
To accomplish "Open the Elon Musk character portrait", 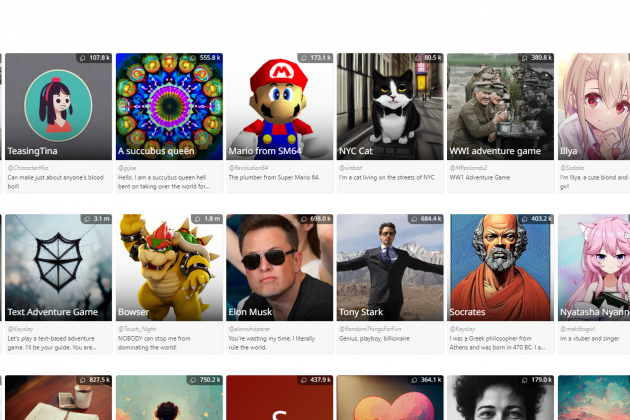I will click(279, 265).
